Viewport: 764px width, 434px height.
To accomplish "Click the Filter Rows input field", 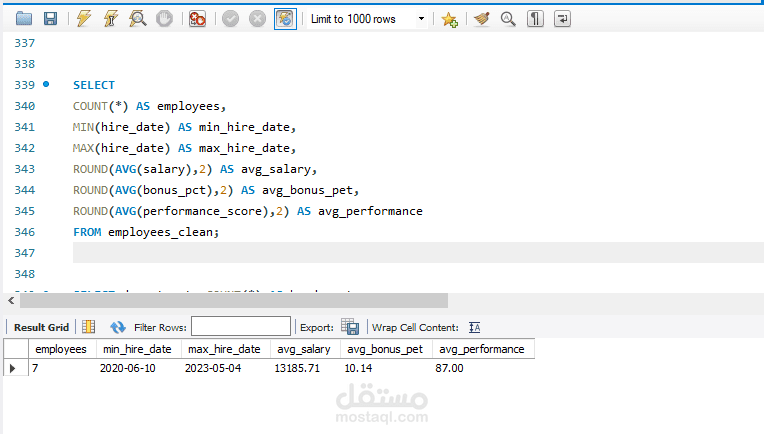I will pos(241,326).
